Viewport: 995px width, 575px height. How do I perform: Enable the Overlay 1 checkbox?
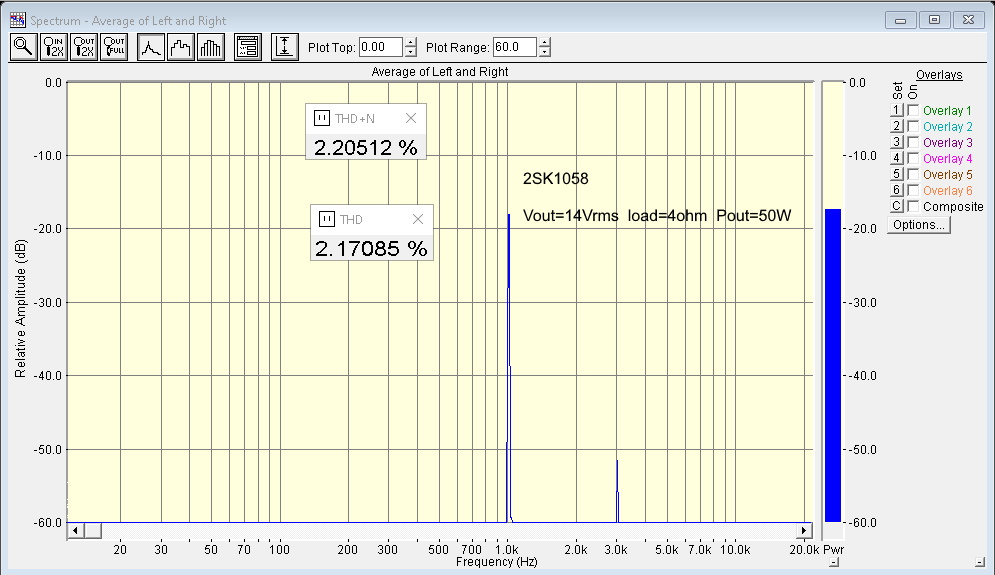pyautogui.click(x=912, y=111)
